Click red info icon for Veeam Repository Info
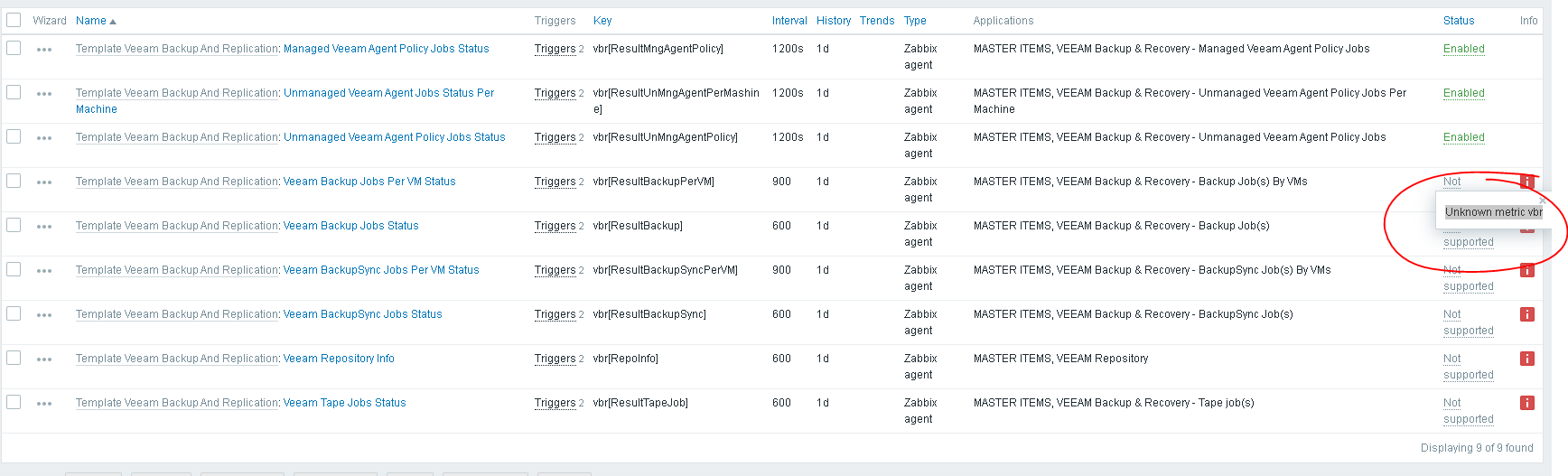 pos(1527,359)
